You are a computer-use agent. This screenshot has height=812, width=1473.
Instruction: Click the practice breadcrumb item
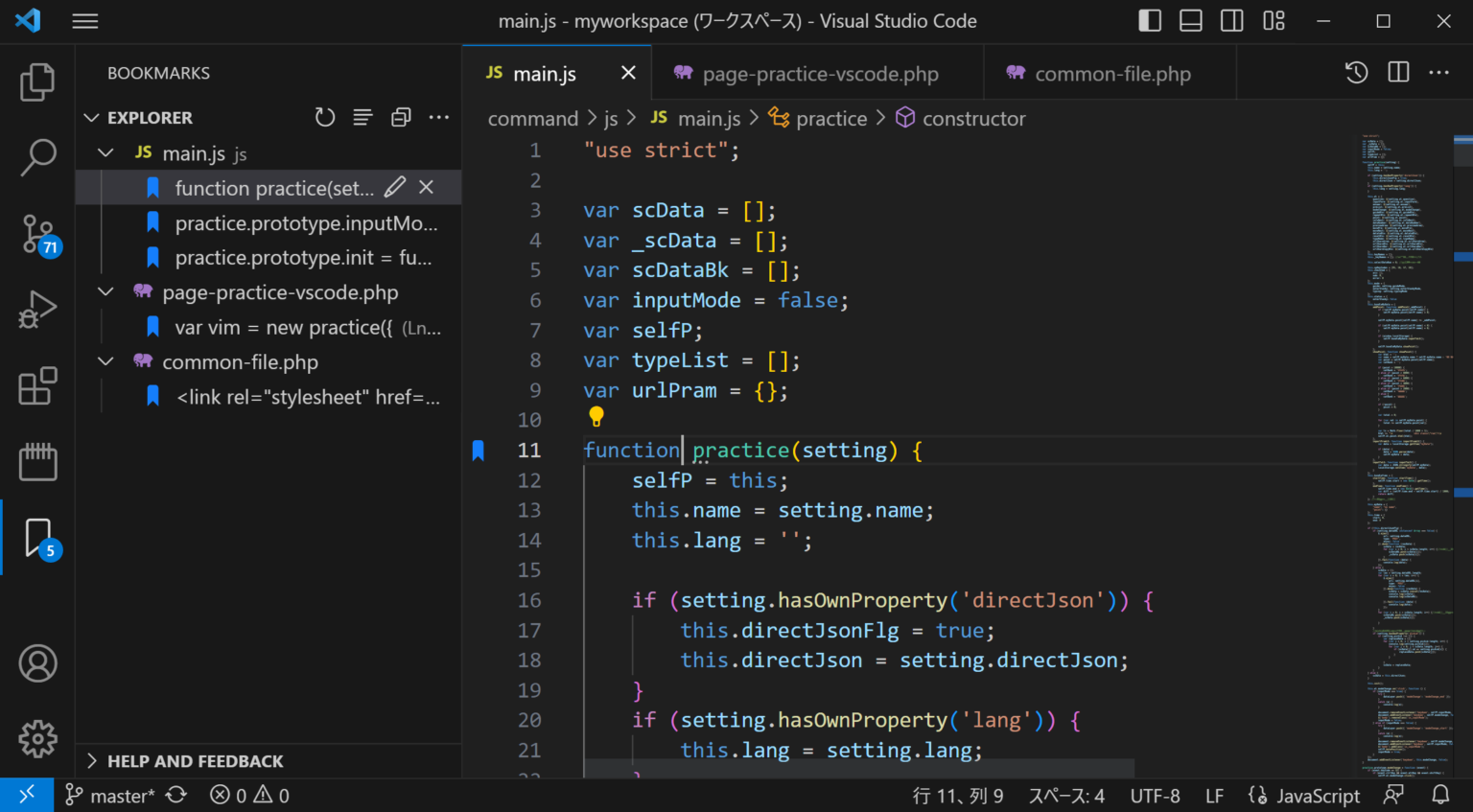(x=831, y=117)
